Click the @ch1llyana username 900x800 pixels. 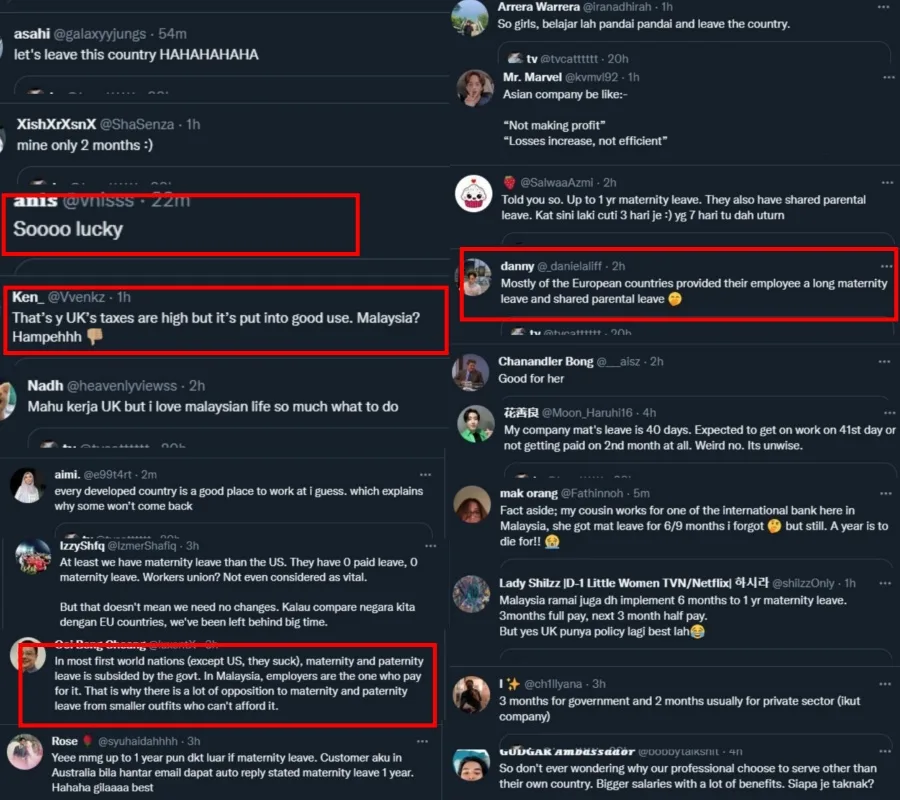(553, 684)
